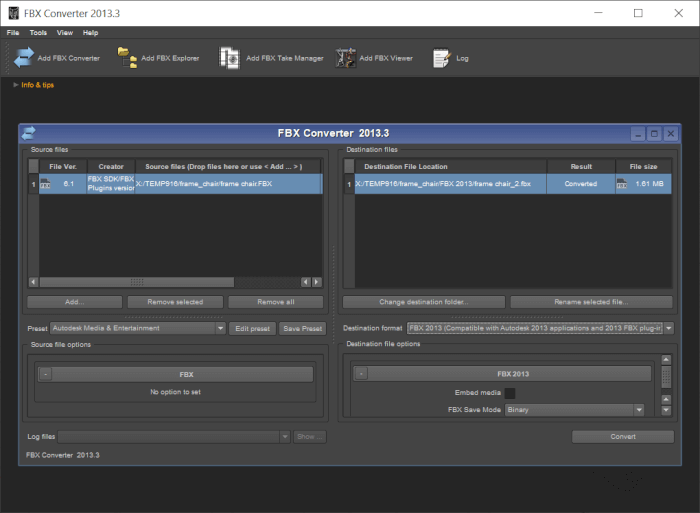
Task: Click the FBX Converter app icon in title bar
Action: (14, 13)
